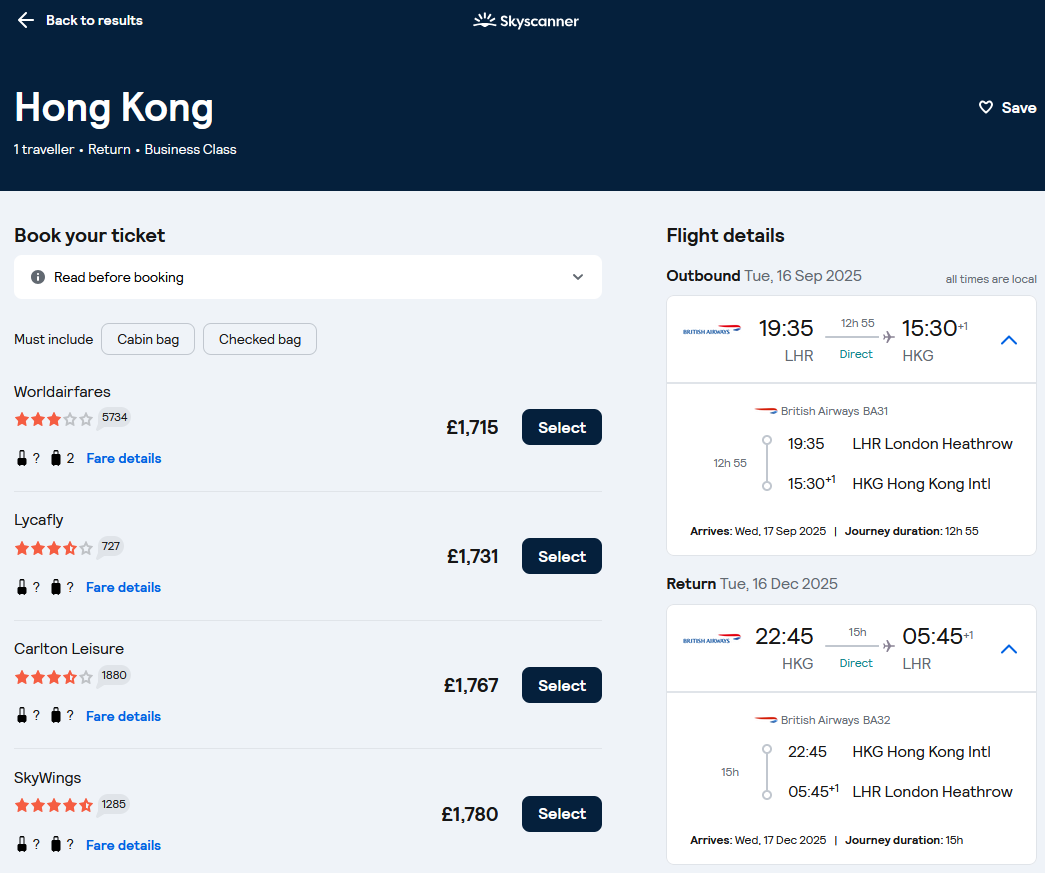
Task: Expand the Read before booking section
Action: [578, 276]
